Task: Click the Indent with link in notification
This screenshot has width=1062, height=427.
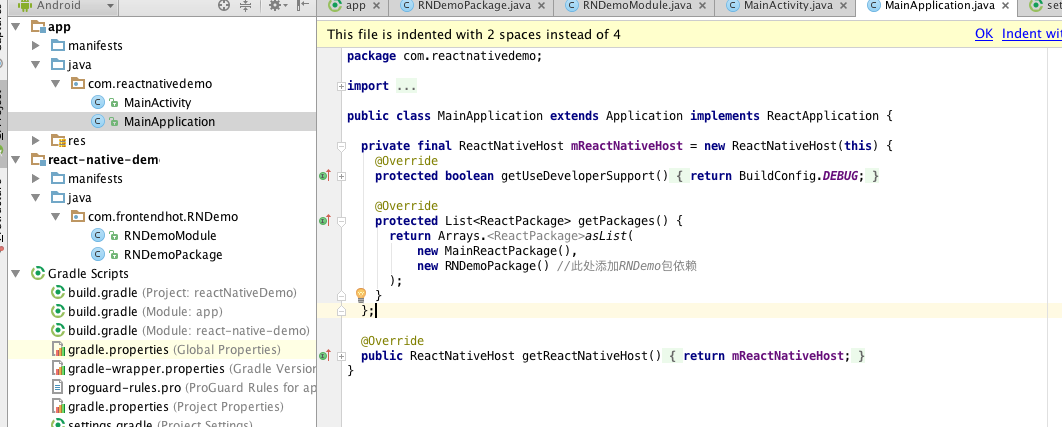Action: 1030,34
